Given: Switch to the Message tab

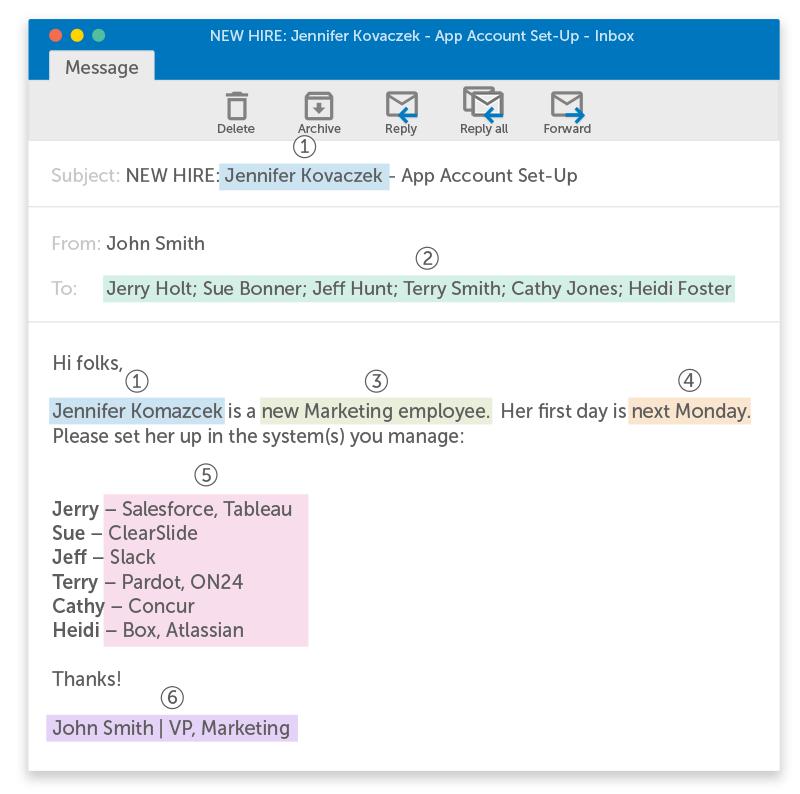Looking at the screenshot, I should [101, 67].
